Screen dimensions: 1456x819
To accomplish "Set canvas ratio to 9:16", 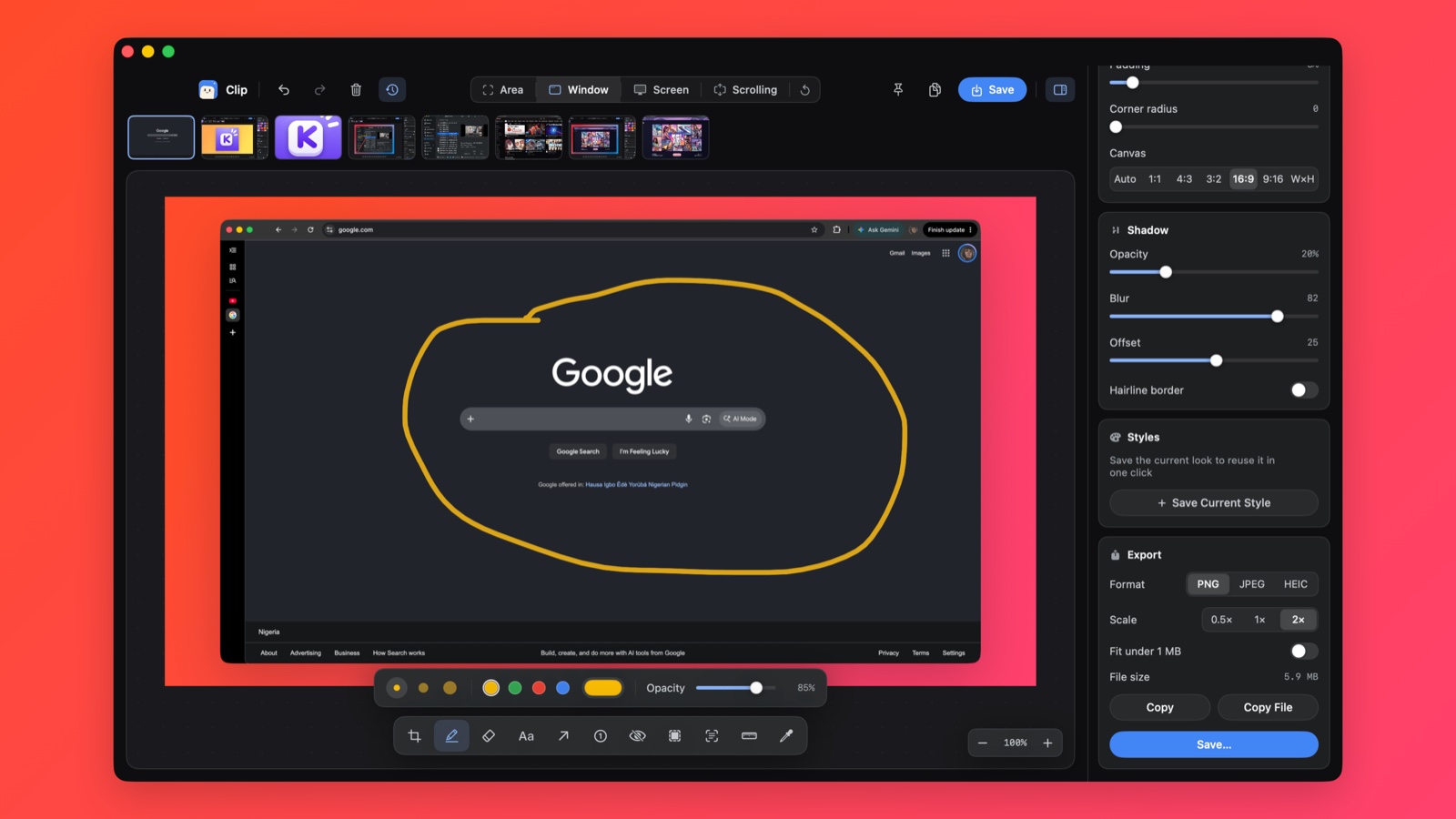I will coord(1273,179).
